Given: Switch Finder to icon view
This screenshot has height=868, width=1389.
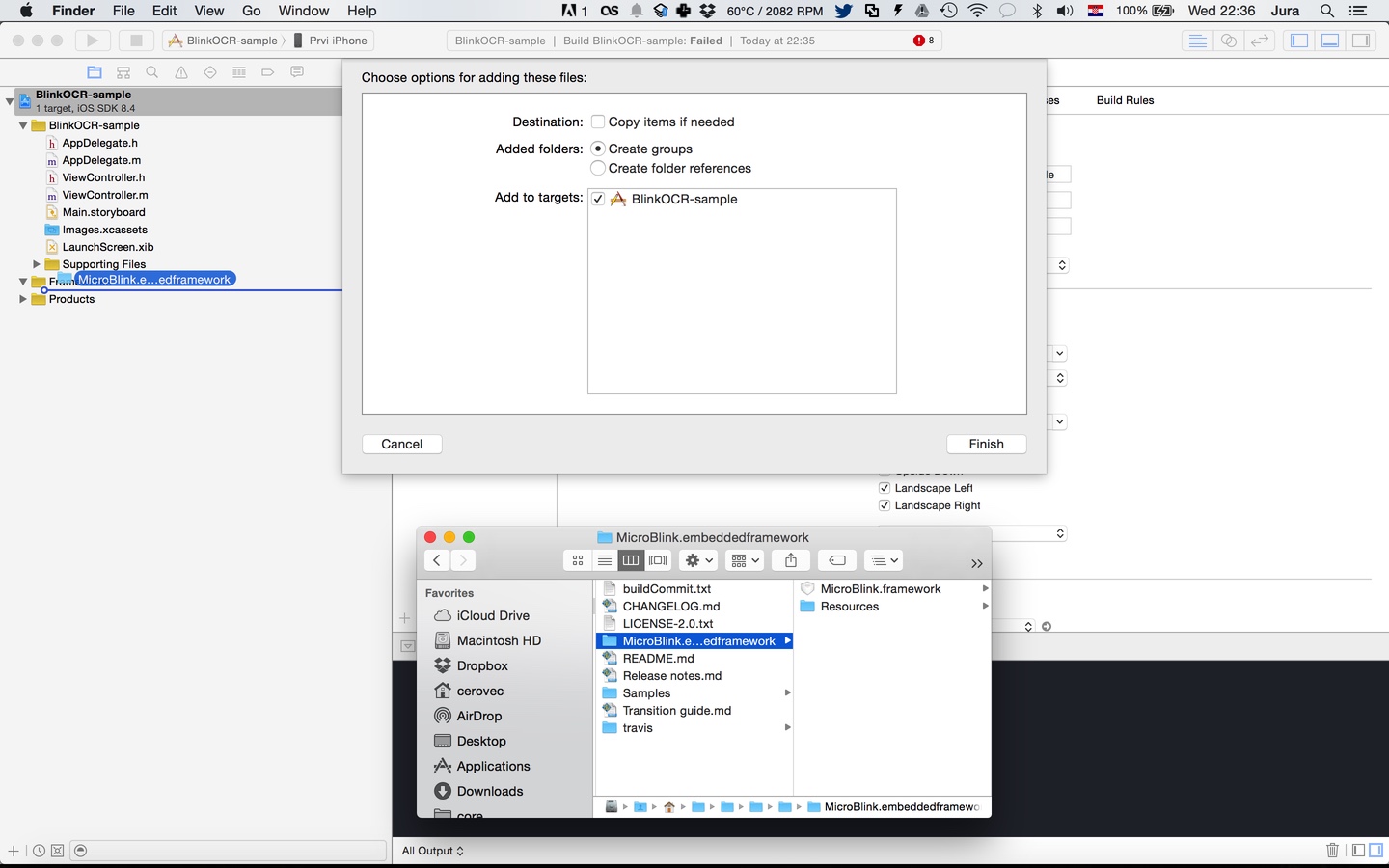Looking at the screenshot, I should [578, 560].
